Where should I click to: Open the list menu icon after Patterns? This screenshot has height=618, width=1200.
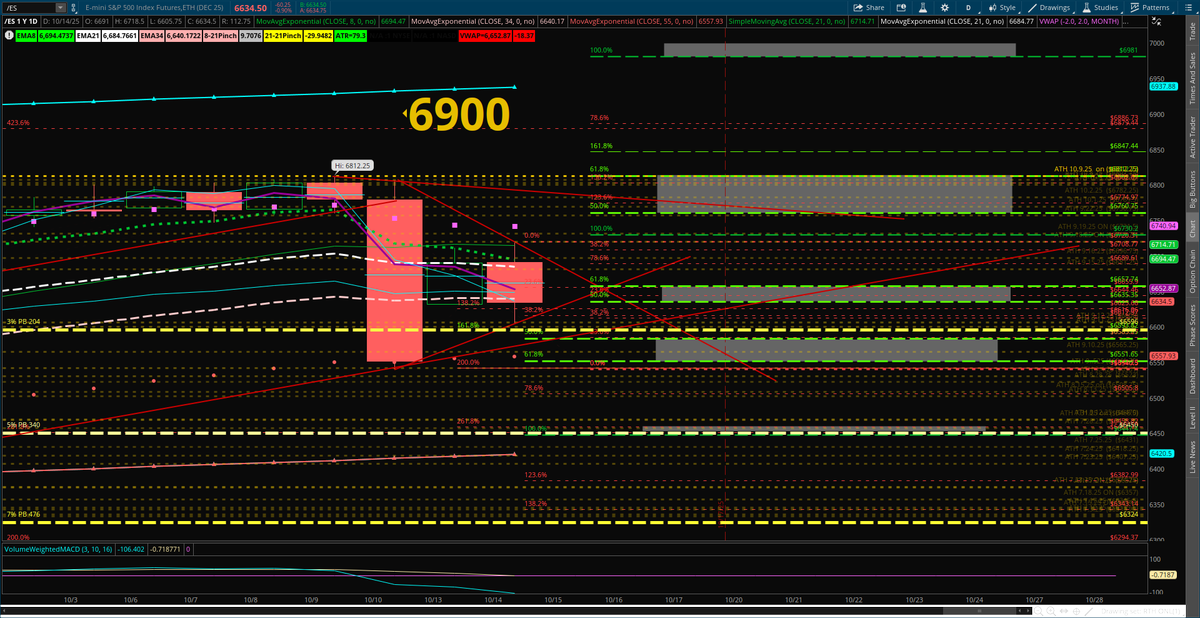[x=1189, y=7]
